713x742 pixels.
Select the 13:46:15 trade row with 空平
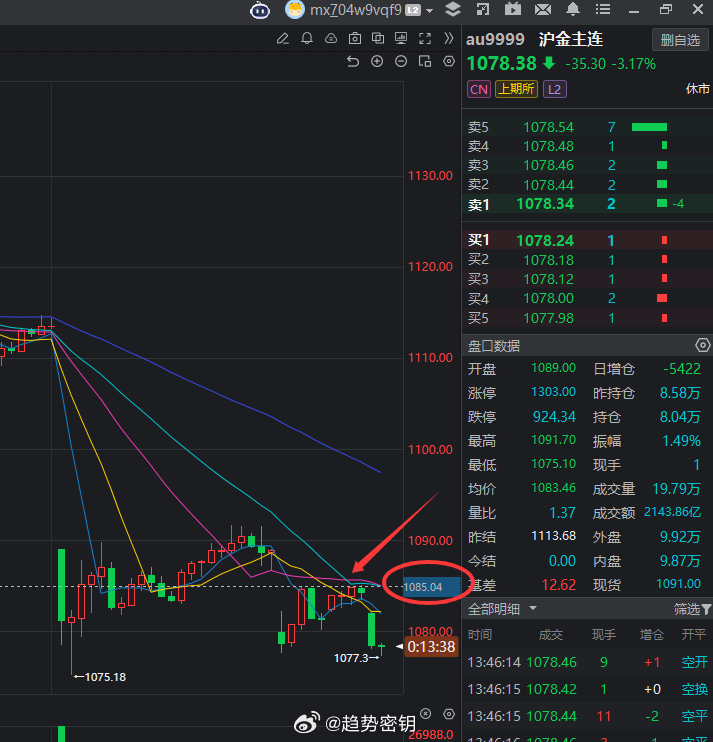587,716
